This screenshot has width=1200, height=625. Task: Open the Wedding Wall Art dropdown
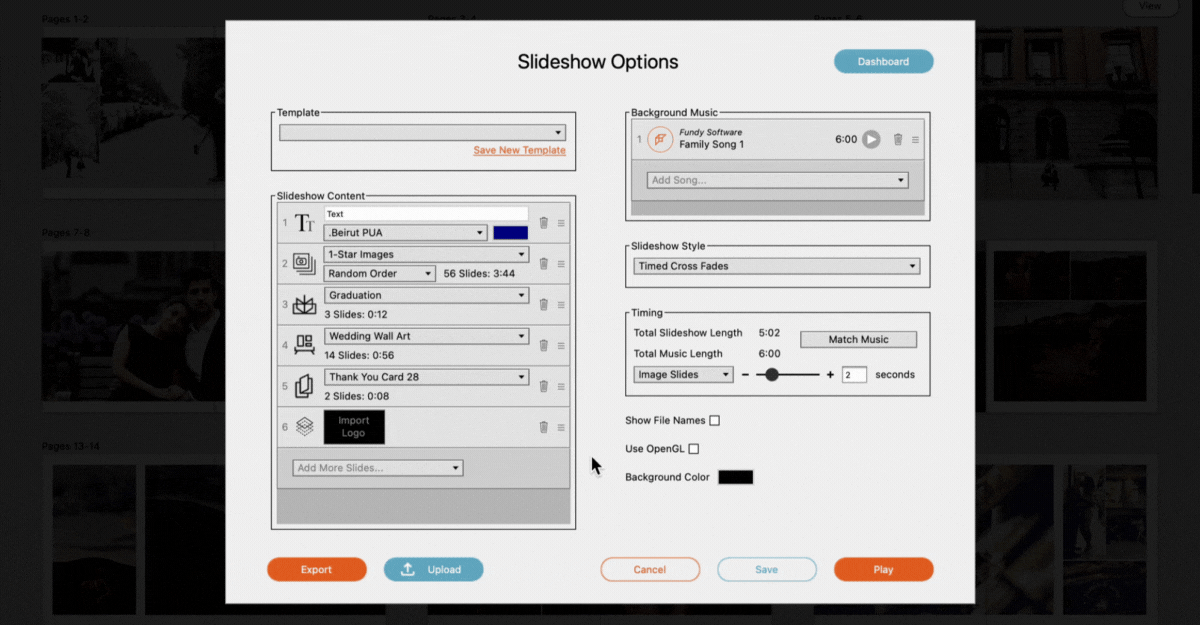click(426, 337)
